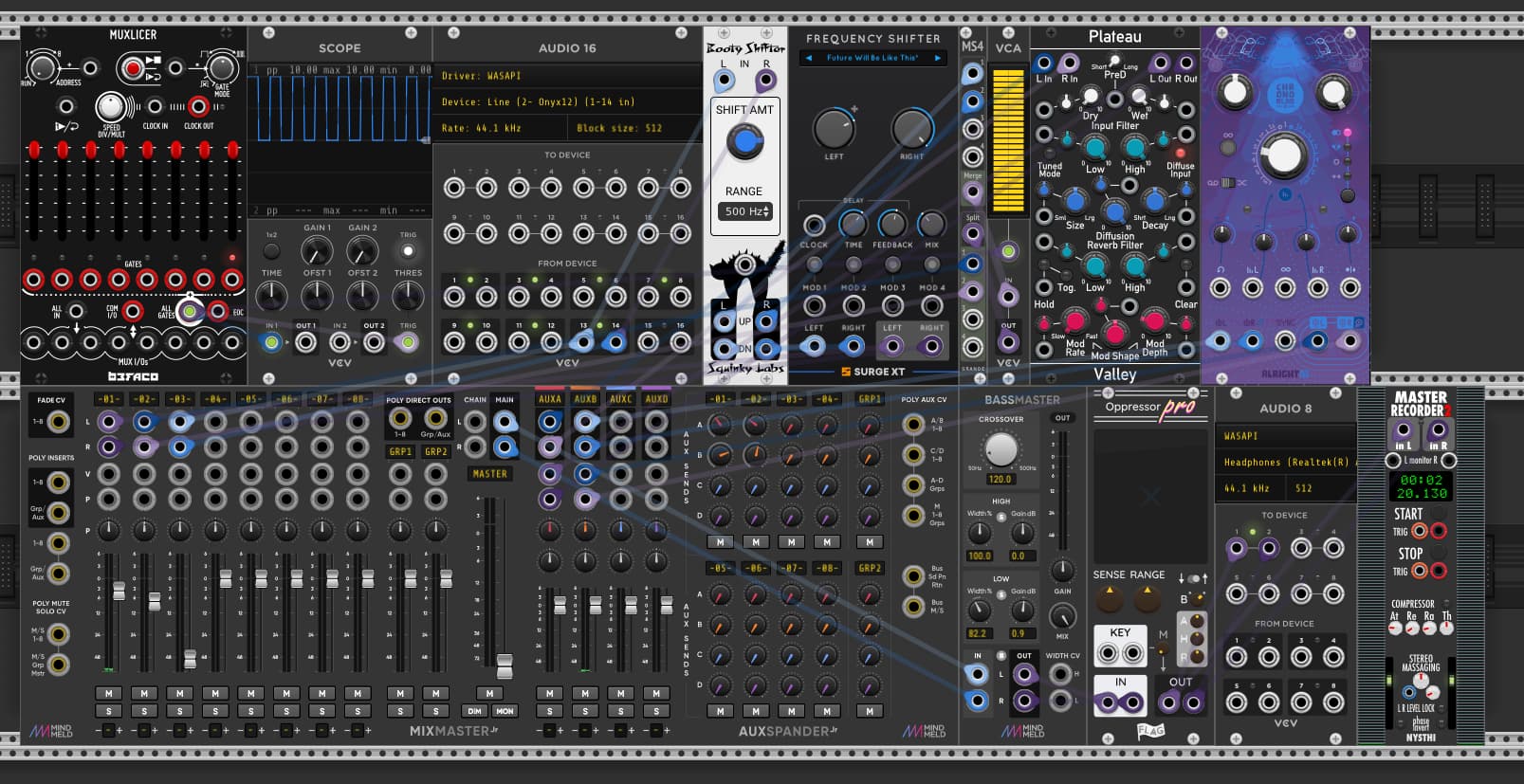Click the BassMaster CROSSOVER knob

click(1001, 449)
